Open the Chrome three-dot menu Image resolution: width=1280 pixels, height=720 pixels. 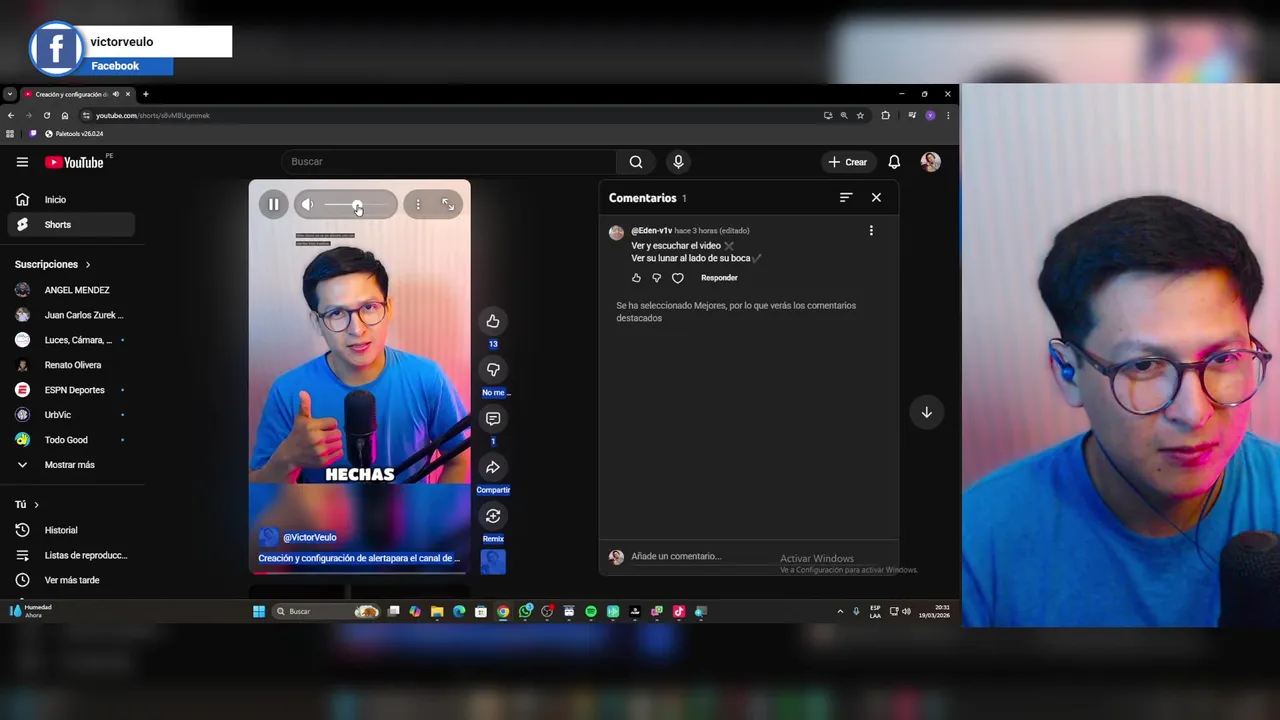pos(948,115)
